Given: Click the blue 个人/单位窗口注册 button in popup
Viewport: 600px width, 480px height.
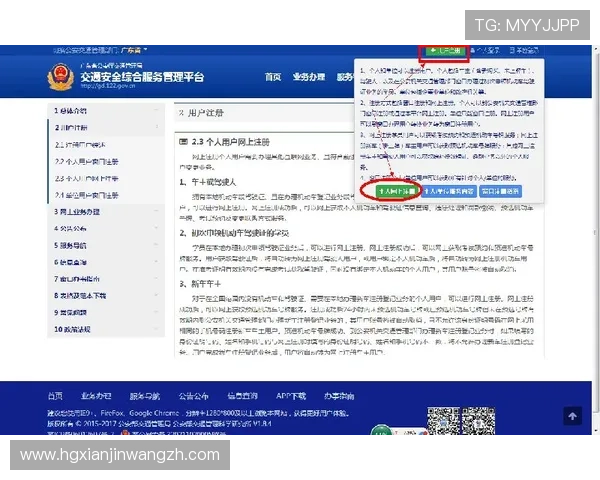Looking at the screenshot, I should coord(449,191).
